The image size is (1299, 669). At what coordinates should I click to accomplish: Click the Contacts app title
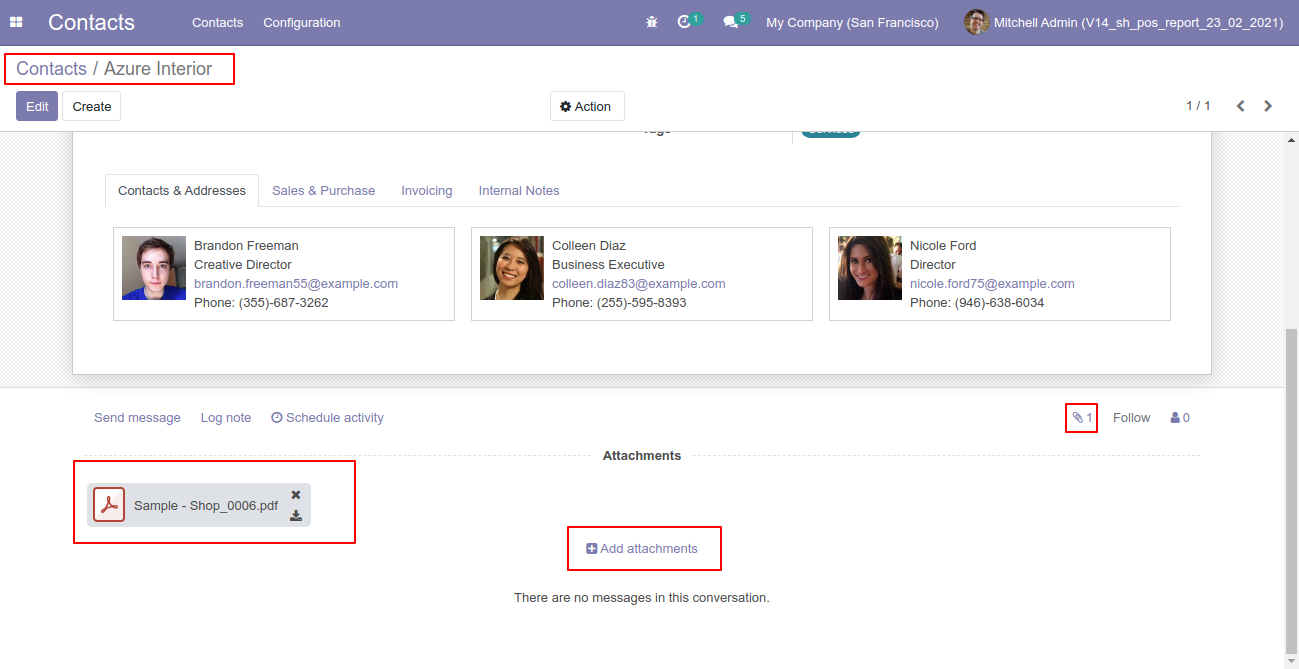pos(91,22)
